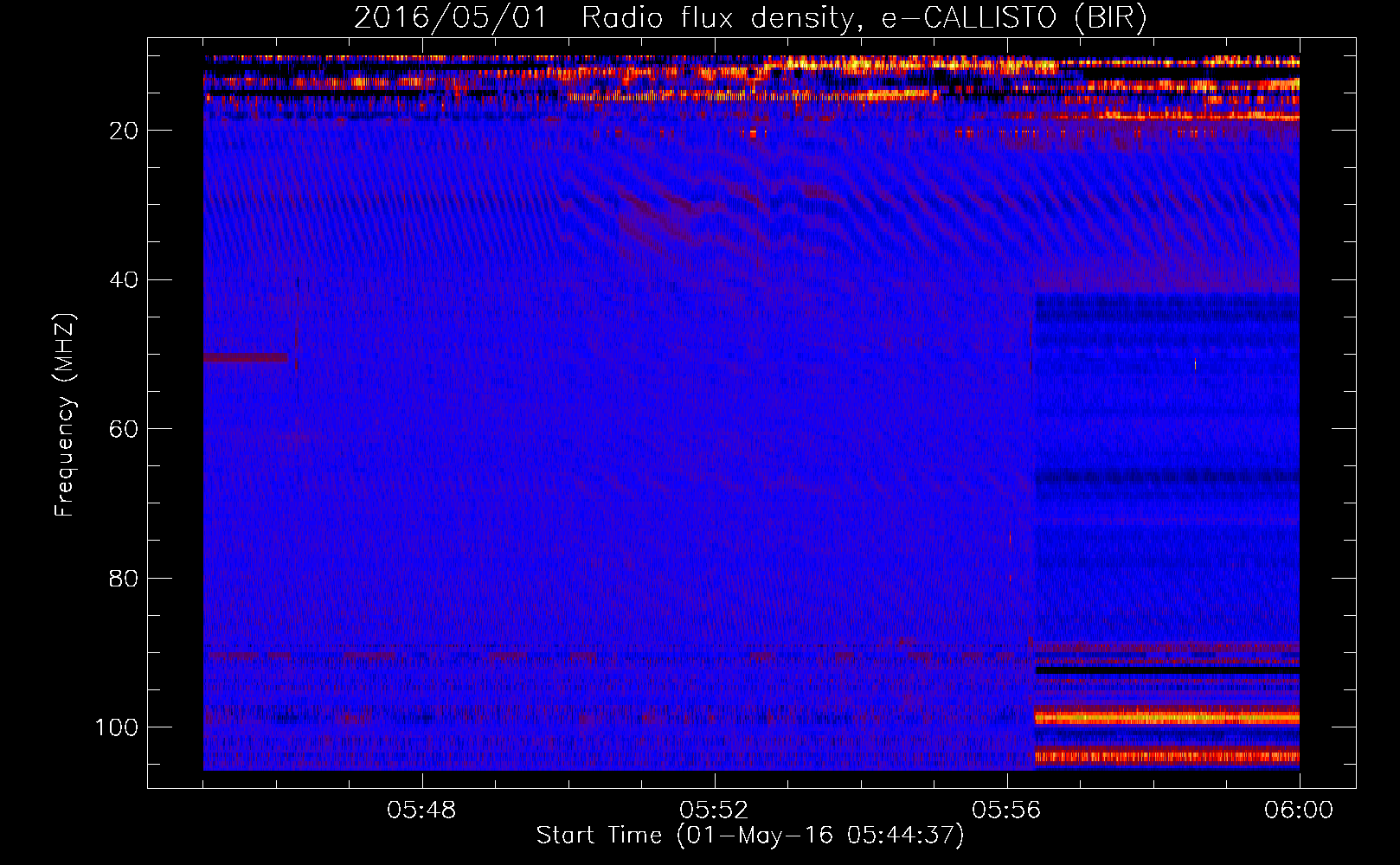Click the 05:52 time tick label

pos(715,811)
